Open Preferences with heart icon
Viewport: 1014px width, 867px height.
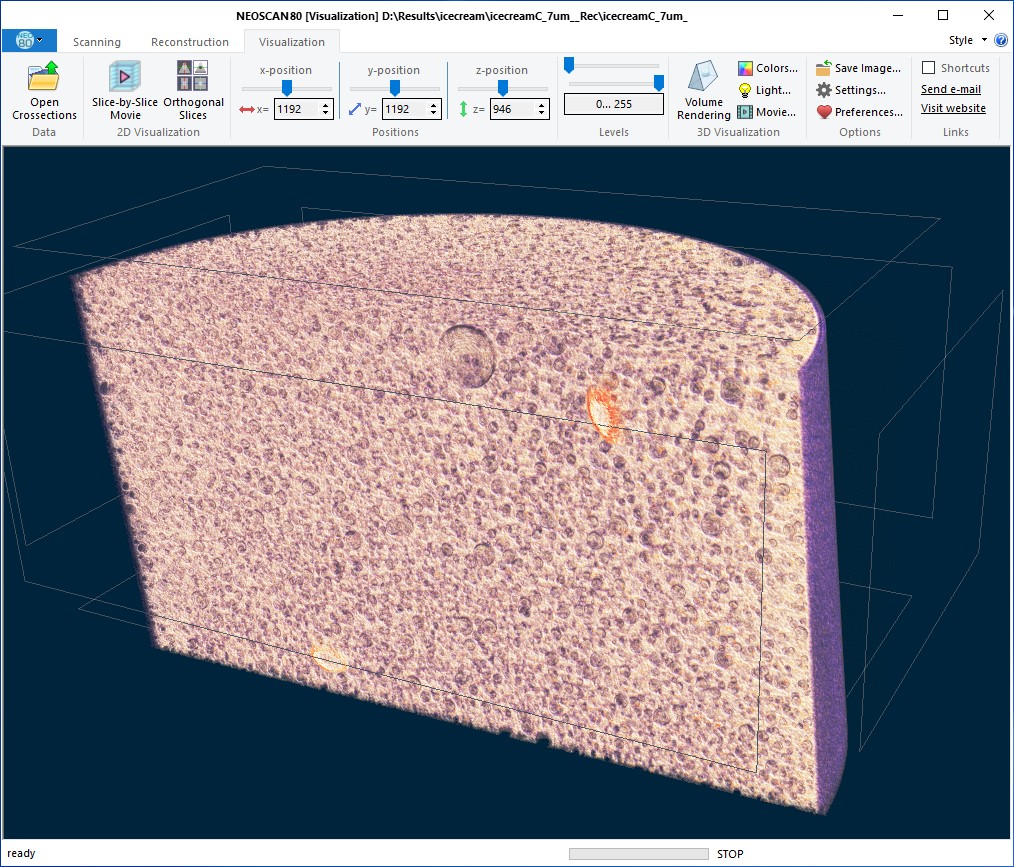[x=858, y=112]
